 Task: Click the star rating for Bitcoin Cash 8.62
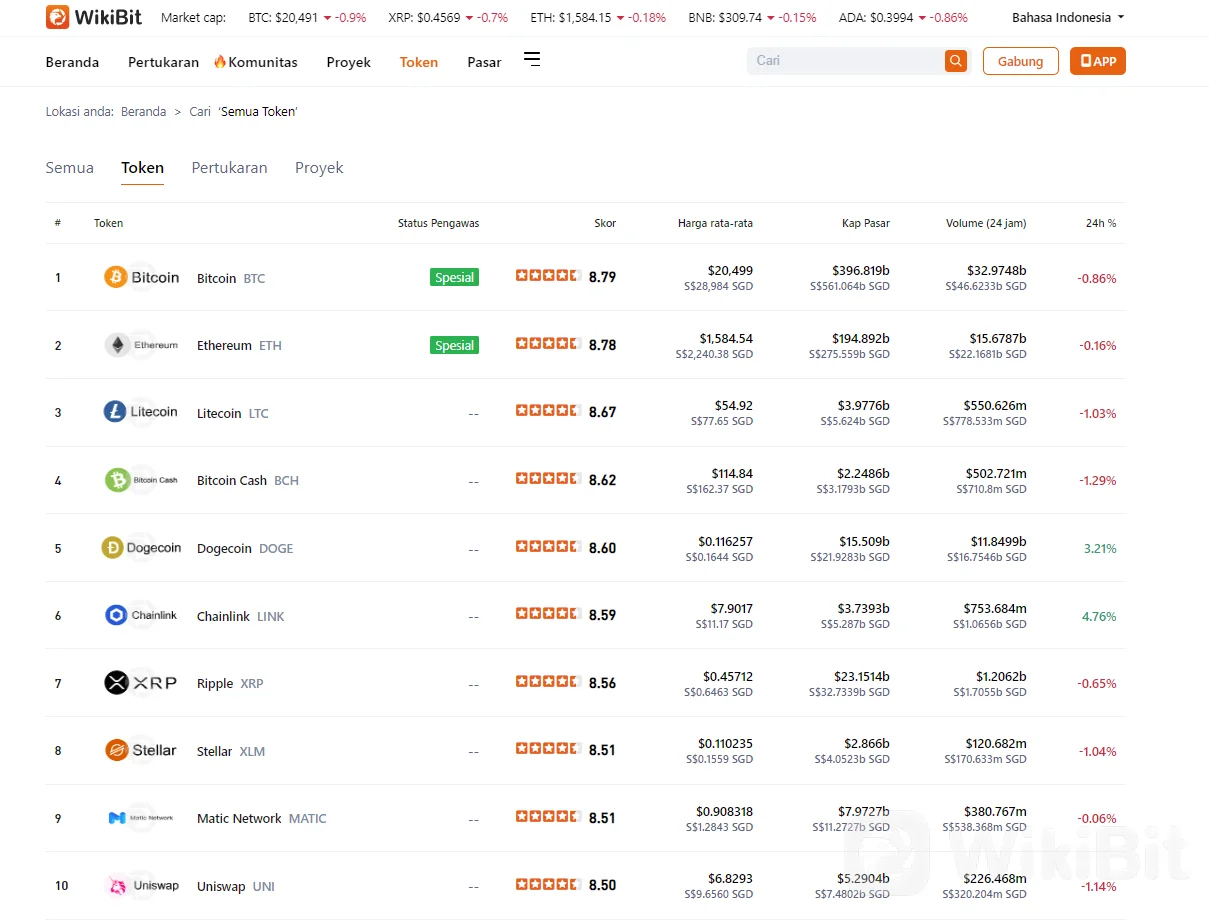[548, 479]
